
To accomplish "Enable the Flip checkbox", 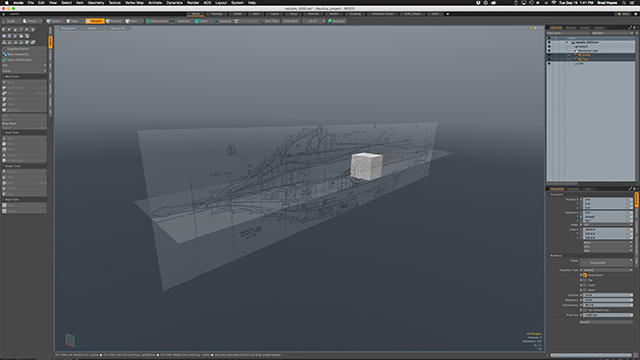I will 584,280.
